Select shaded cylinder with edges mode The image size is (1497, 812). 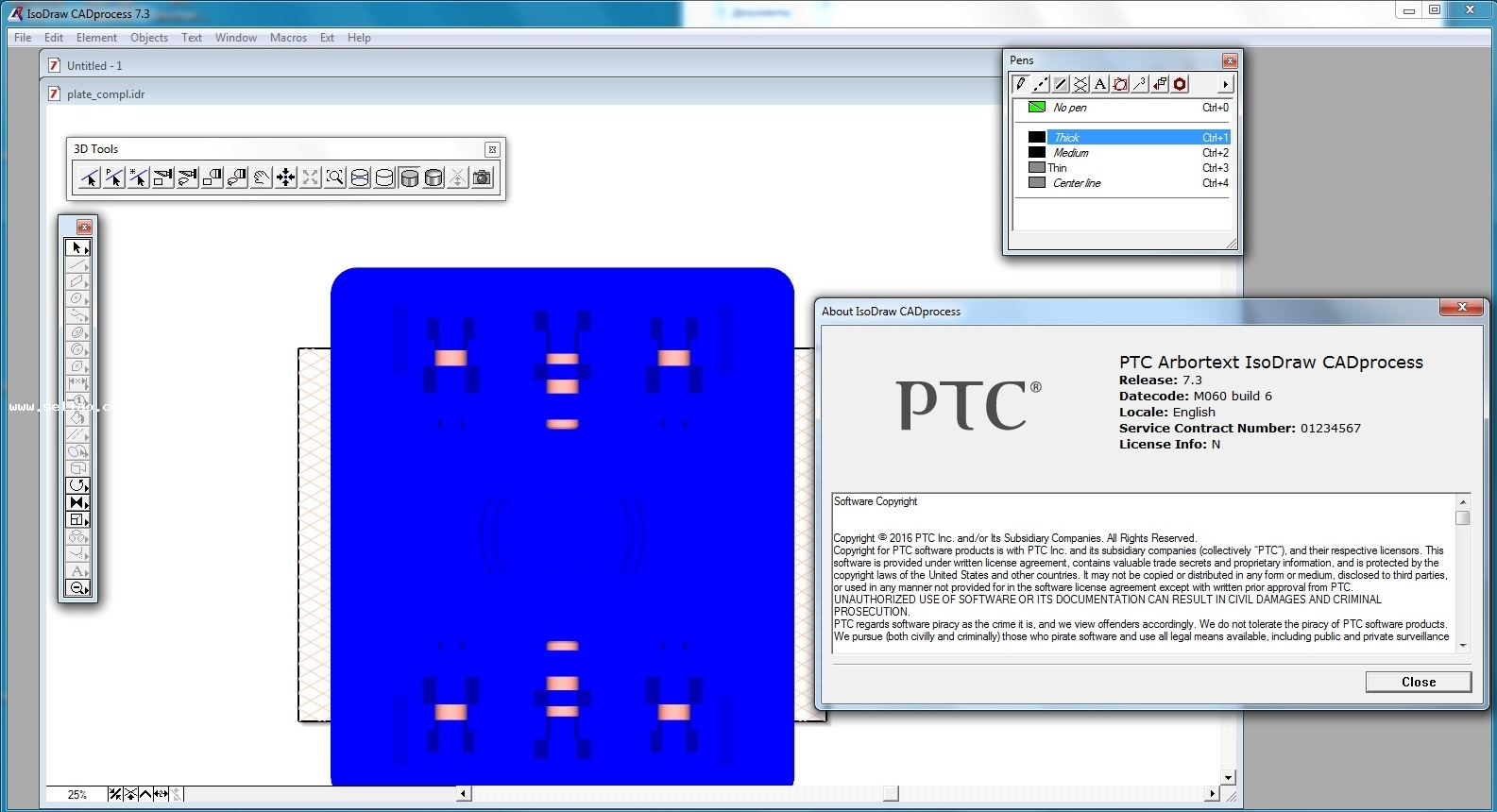click(x=409, y=178)
